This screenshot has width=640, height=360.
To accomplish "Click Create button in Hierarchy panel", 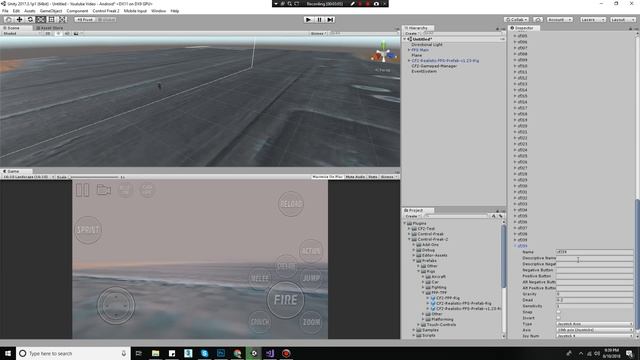I will coord(412,33).
